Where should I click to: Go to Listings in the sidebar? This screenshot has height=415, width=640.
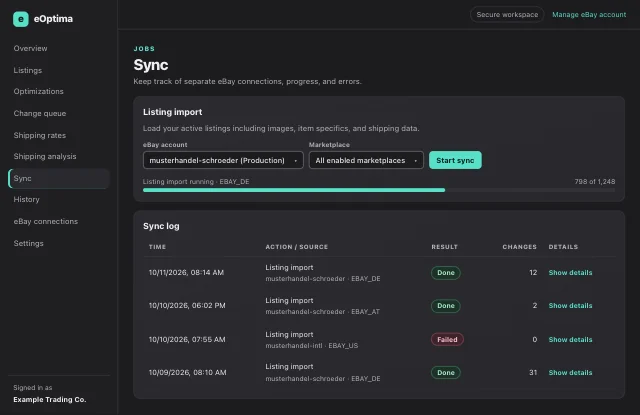coord(28,70)
